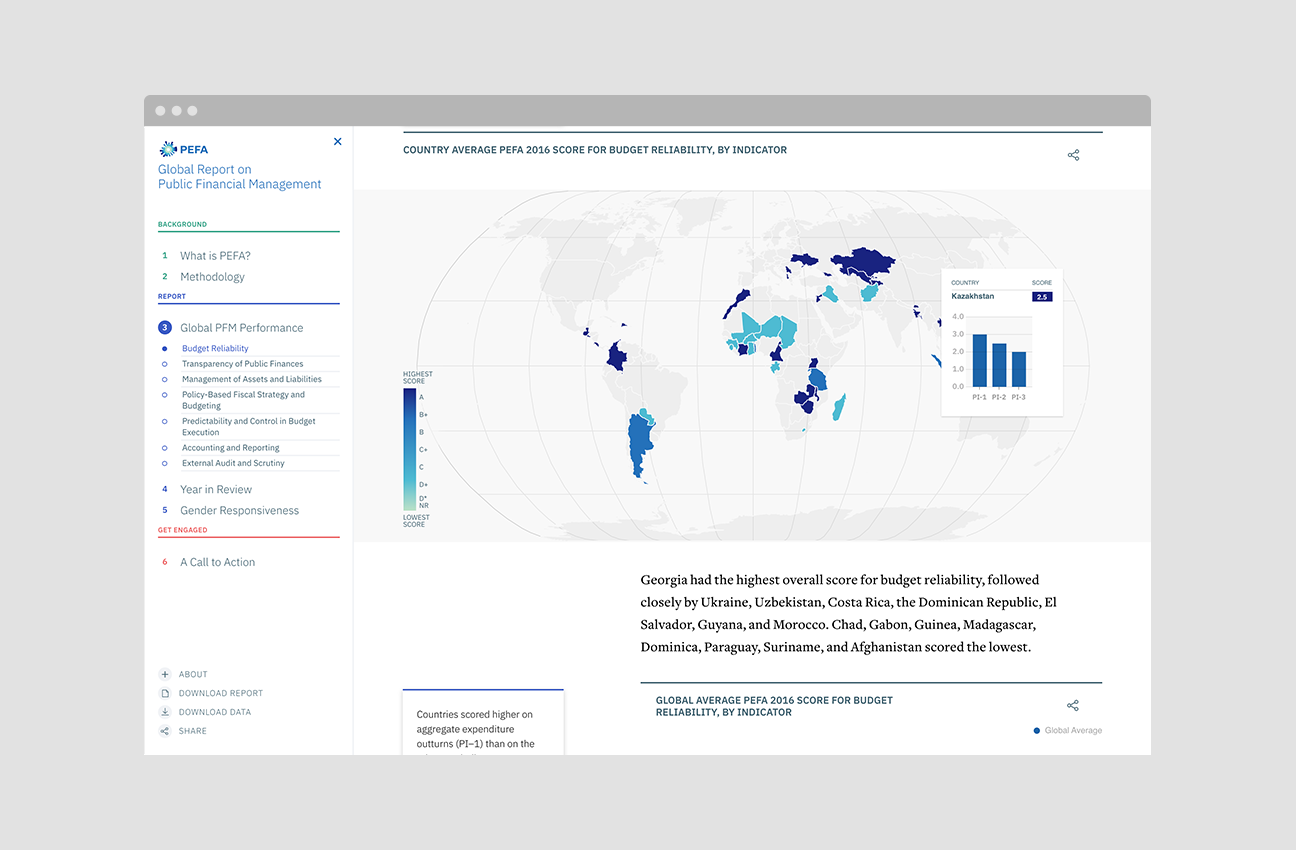Open the About link

193,674
